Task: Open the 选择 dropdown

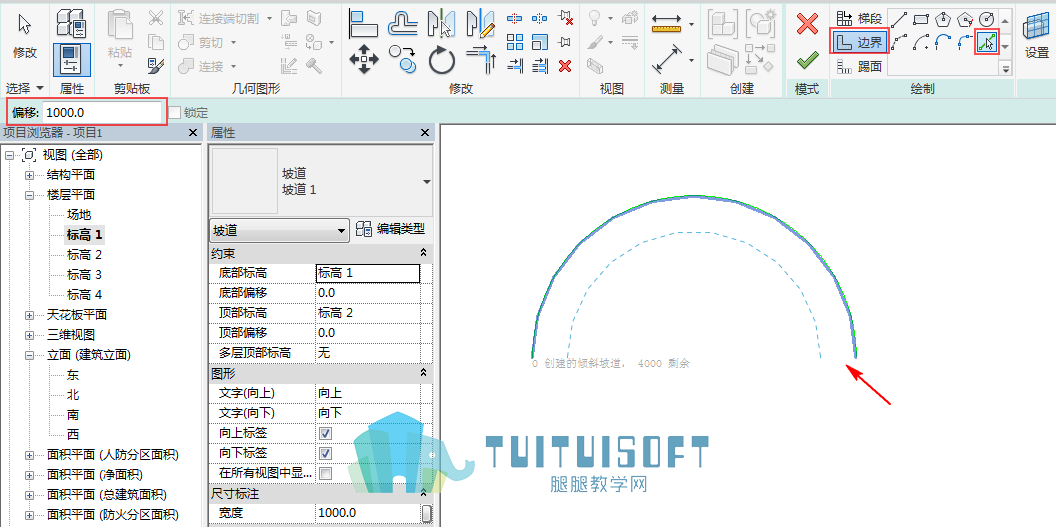Action: pos(24,88)
